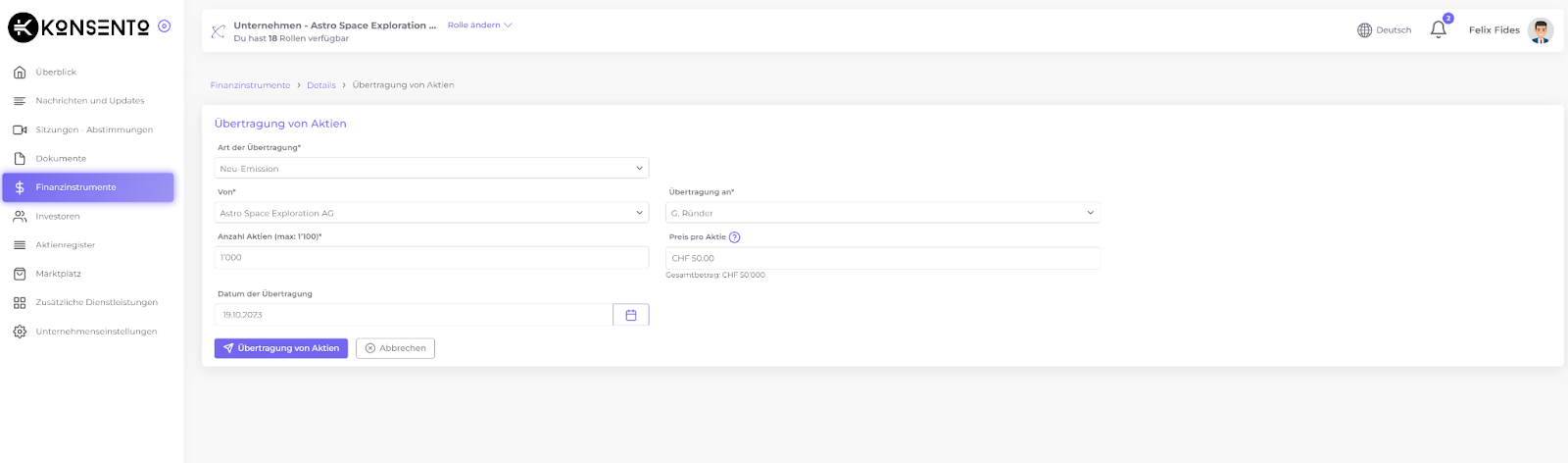Submit the Übertragung von Aktien button
Viewport: 1568px width, 463px height.
pos(281,348)
